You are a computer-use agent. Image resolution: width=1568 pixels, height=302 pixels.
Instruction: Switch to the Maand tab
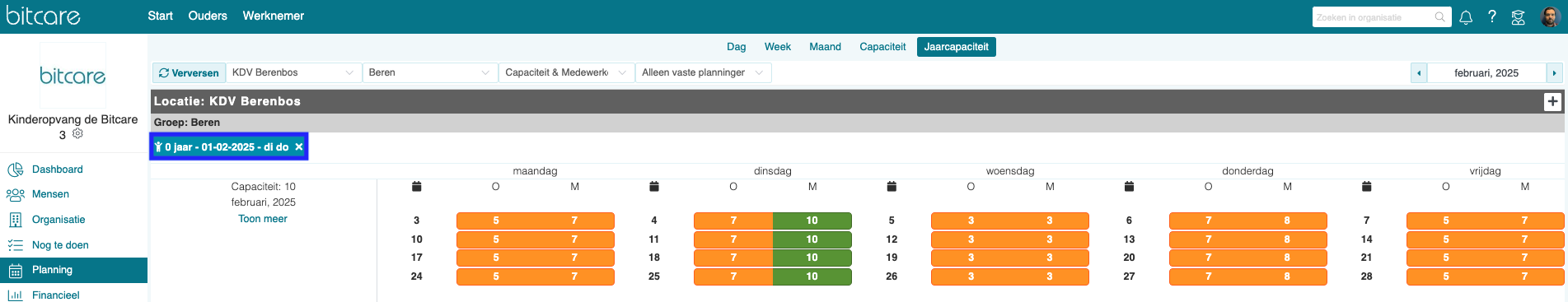tap(825, 47)
